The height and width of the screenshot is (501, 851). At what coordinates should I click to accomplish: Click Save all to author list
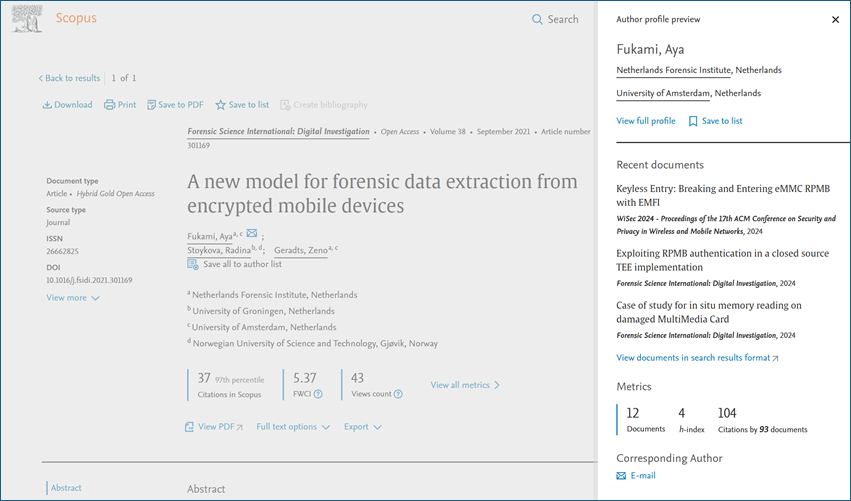[x=242, y=264]
